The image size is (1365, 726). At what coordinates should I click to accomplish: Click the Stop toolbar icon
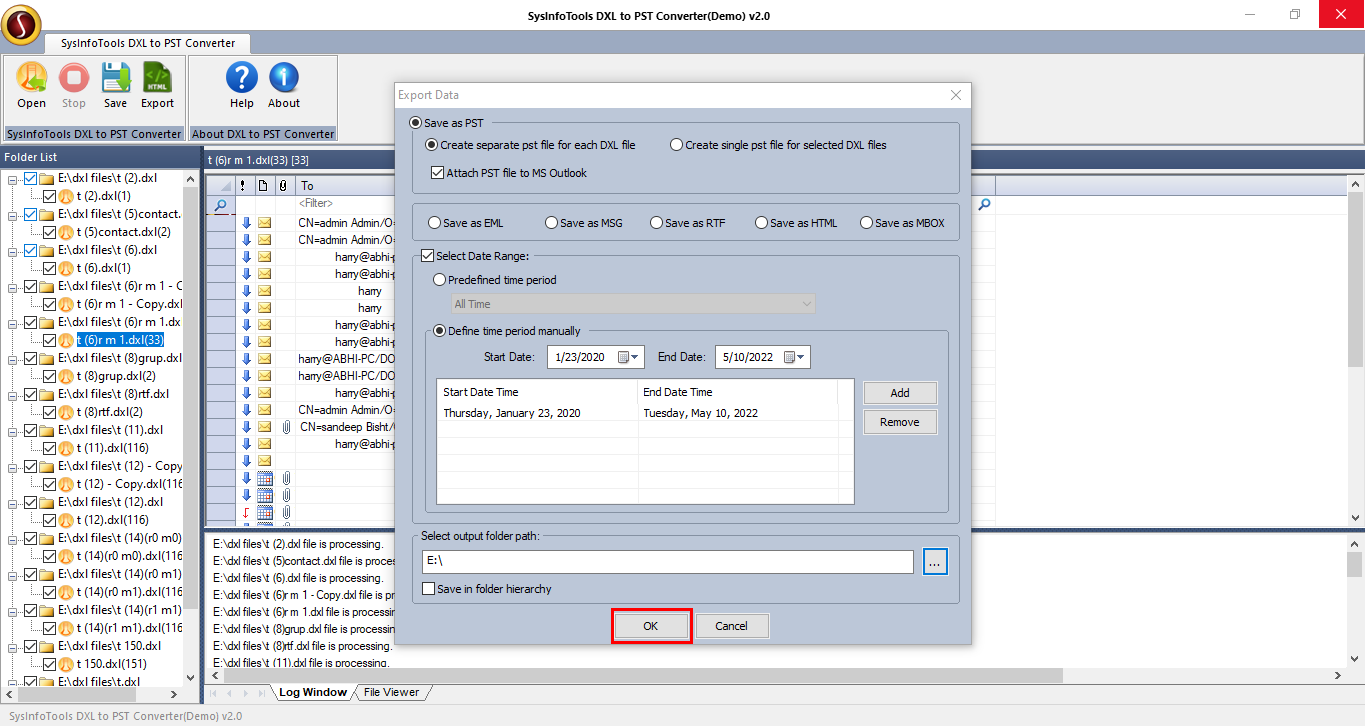pyautogui.click(x=74, y=78)
